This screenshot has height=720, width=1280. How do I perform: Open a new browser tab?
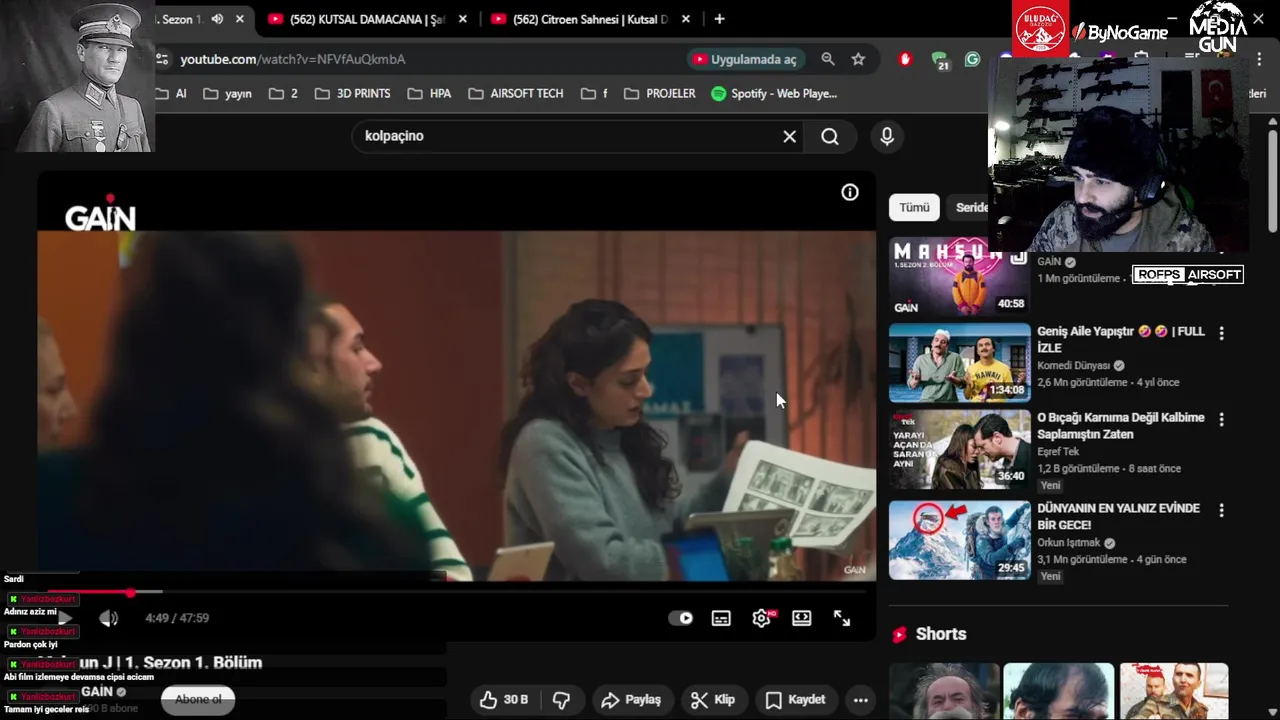click(x=719, y=19)
